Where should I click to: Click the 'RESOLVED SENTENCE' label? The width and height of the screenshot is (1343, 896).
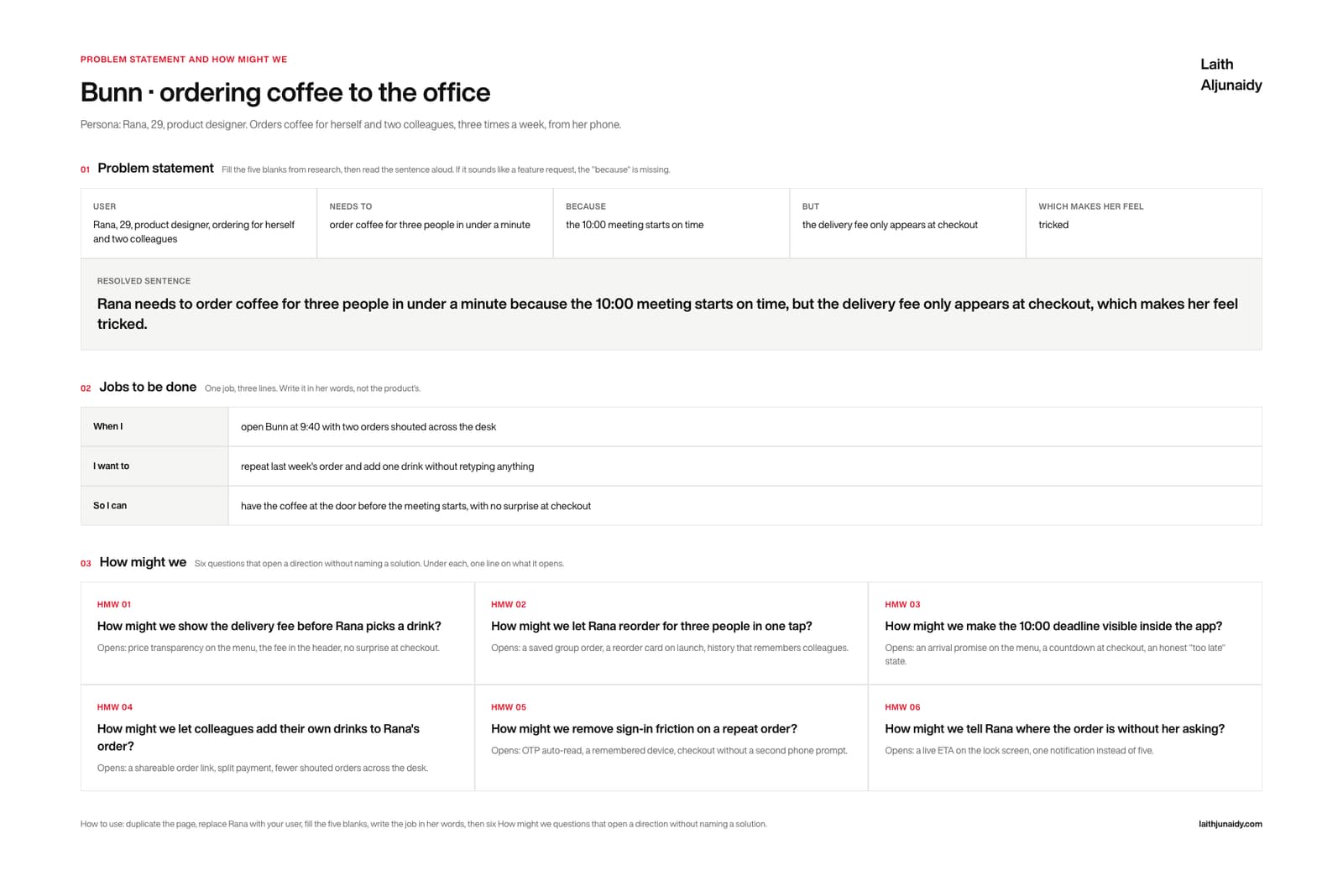[x=144, y=281]
